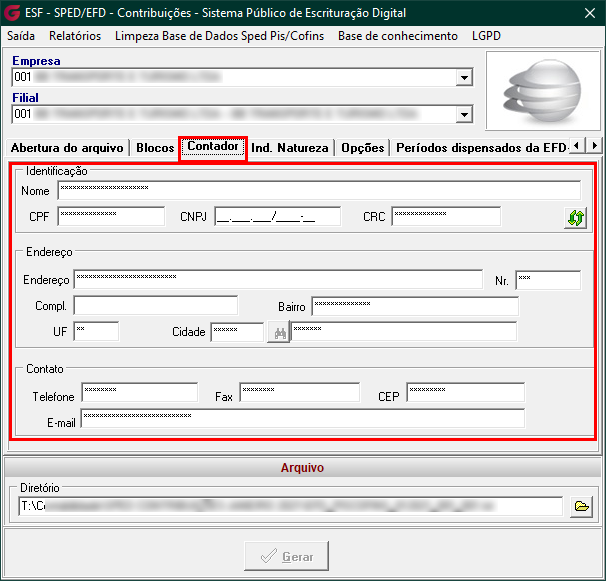606x581 pixels.
Task: Switch to the Blocos tab
Action: pyautogui.click(x=155, y=148)
